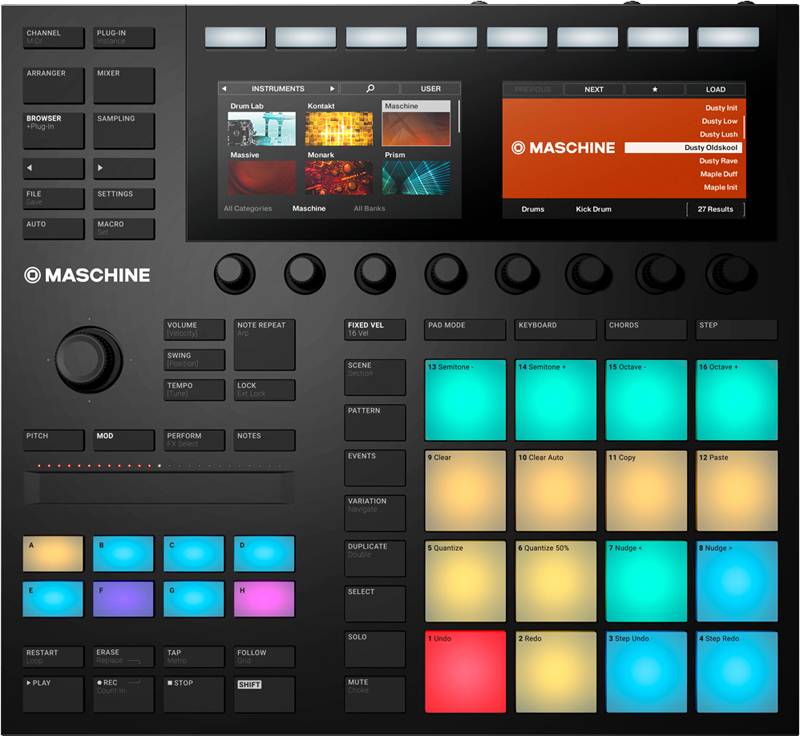The image size is (800, 736).
Task: Enable MUTE mode
Action: [x=375, y=694]
